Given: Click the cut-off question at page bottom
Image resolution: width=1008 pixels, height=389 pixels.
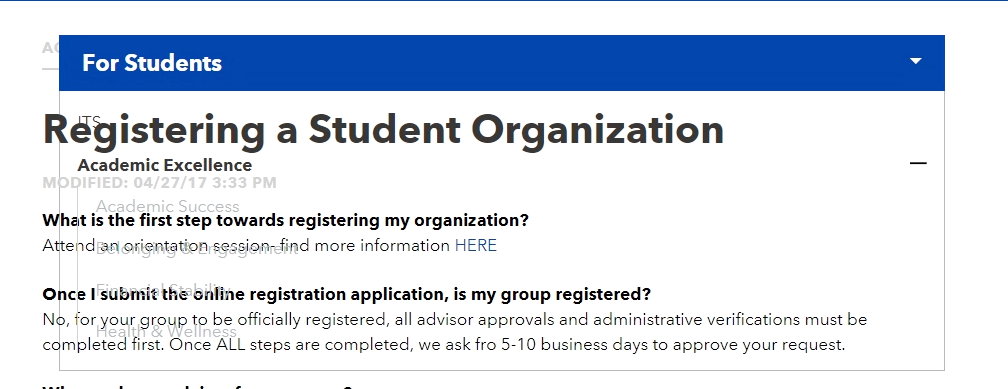Looking at the screenshot, I should coord(197,386).
